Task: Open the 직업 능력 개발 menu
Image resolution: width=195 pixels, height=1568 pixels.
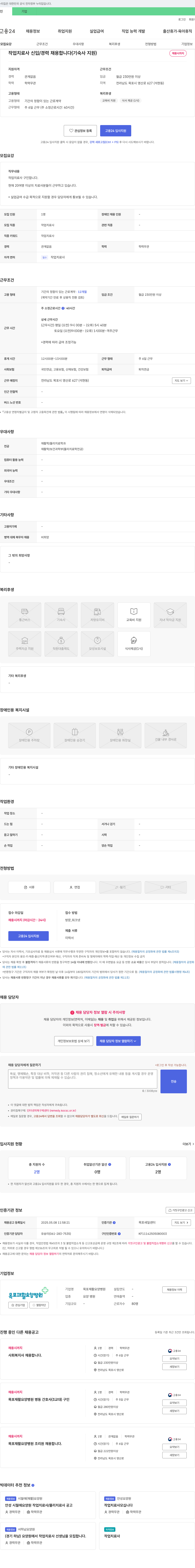Action: tap(133, 31)
